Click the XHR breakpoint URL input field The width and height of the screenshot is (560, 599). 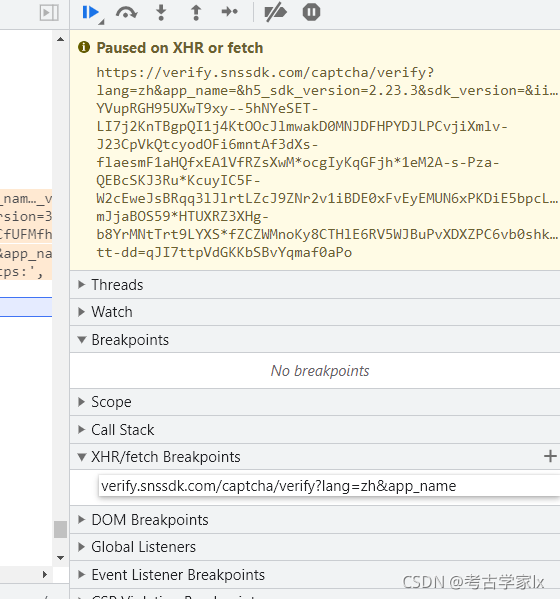tap(329, 486)
